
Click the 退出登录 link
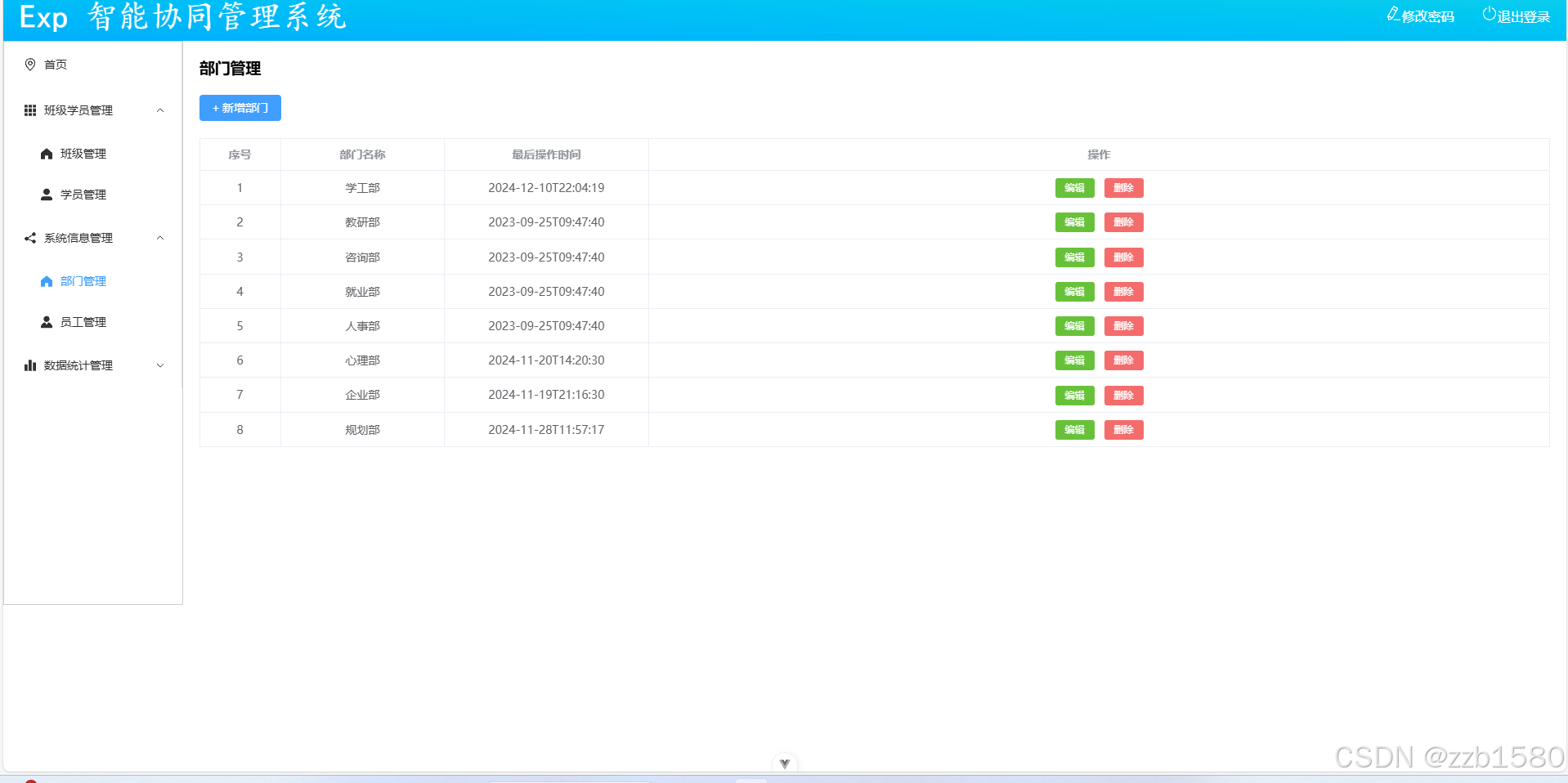(x=1516, y=16)
